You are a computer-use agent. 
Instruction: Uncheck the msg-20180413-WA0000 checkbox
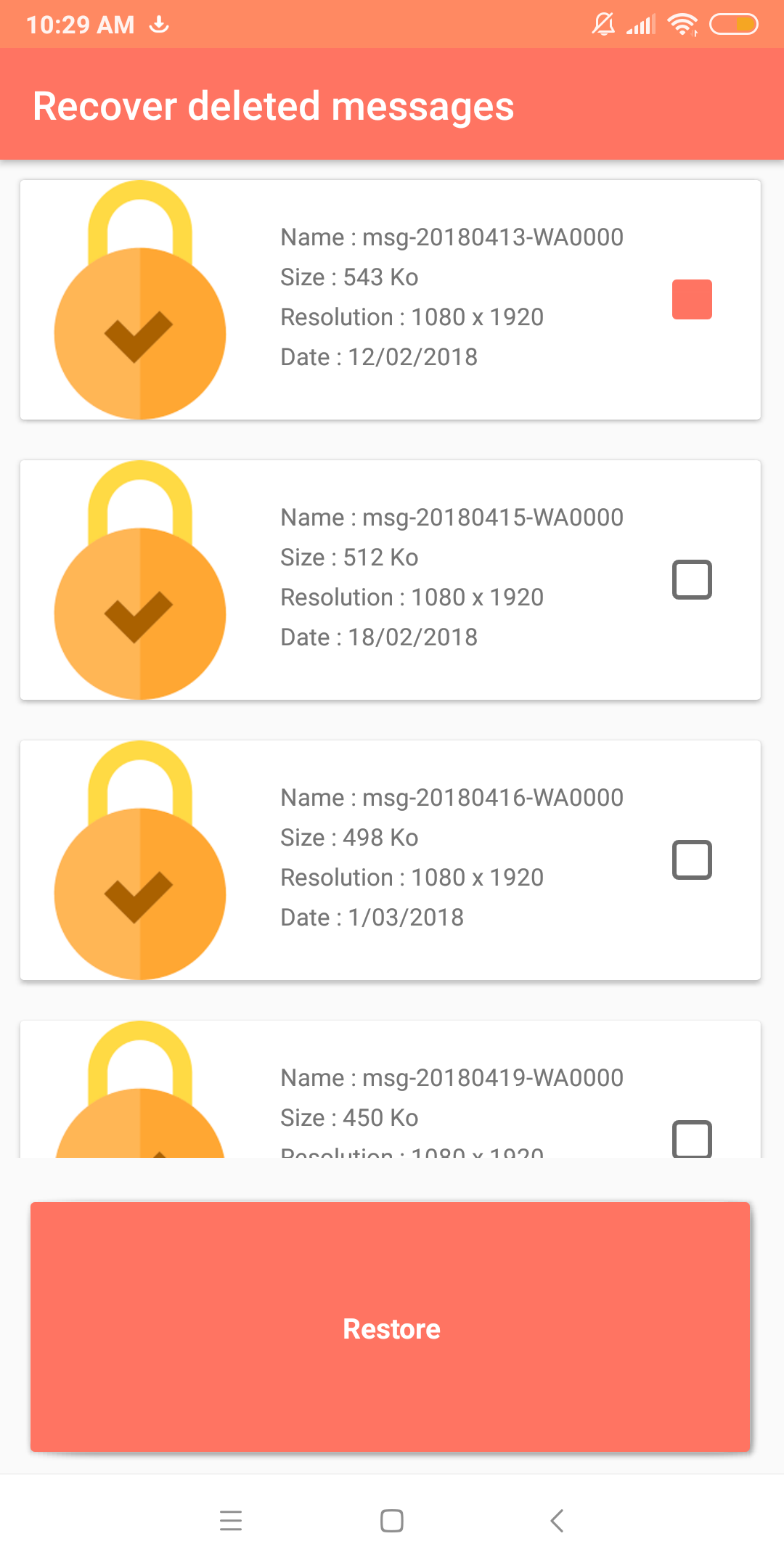pyautogui.click(x=692, y=299)
